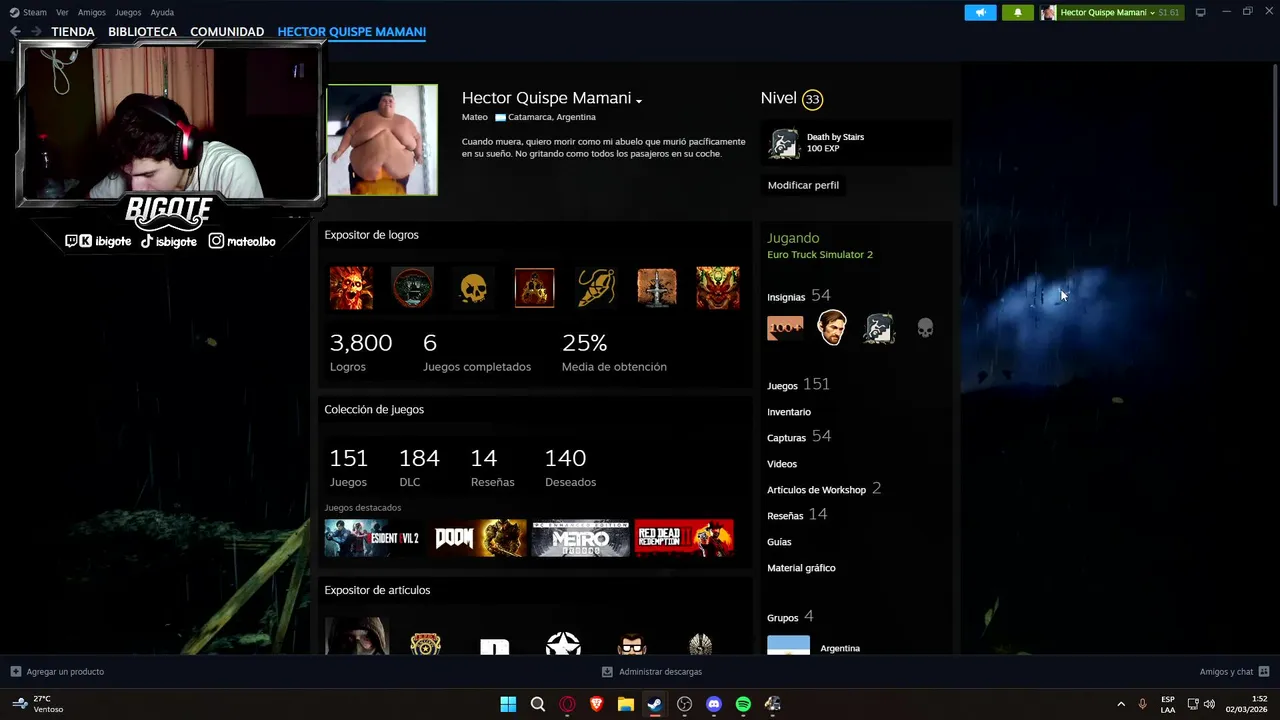1280x720 pixels.
Task: Open the Death by Stairs badge icon
Action: click(x=784, y=144)
